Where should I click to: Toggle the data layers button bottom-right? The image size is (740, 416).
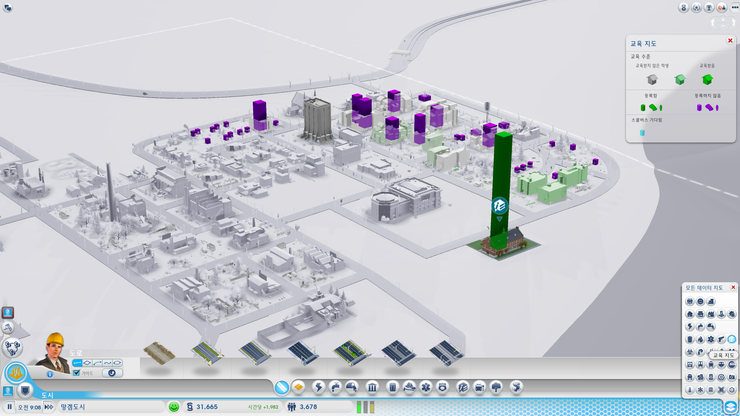(x=731, y=407)
